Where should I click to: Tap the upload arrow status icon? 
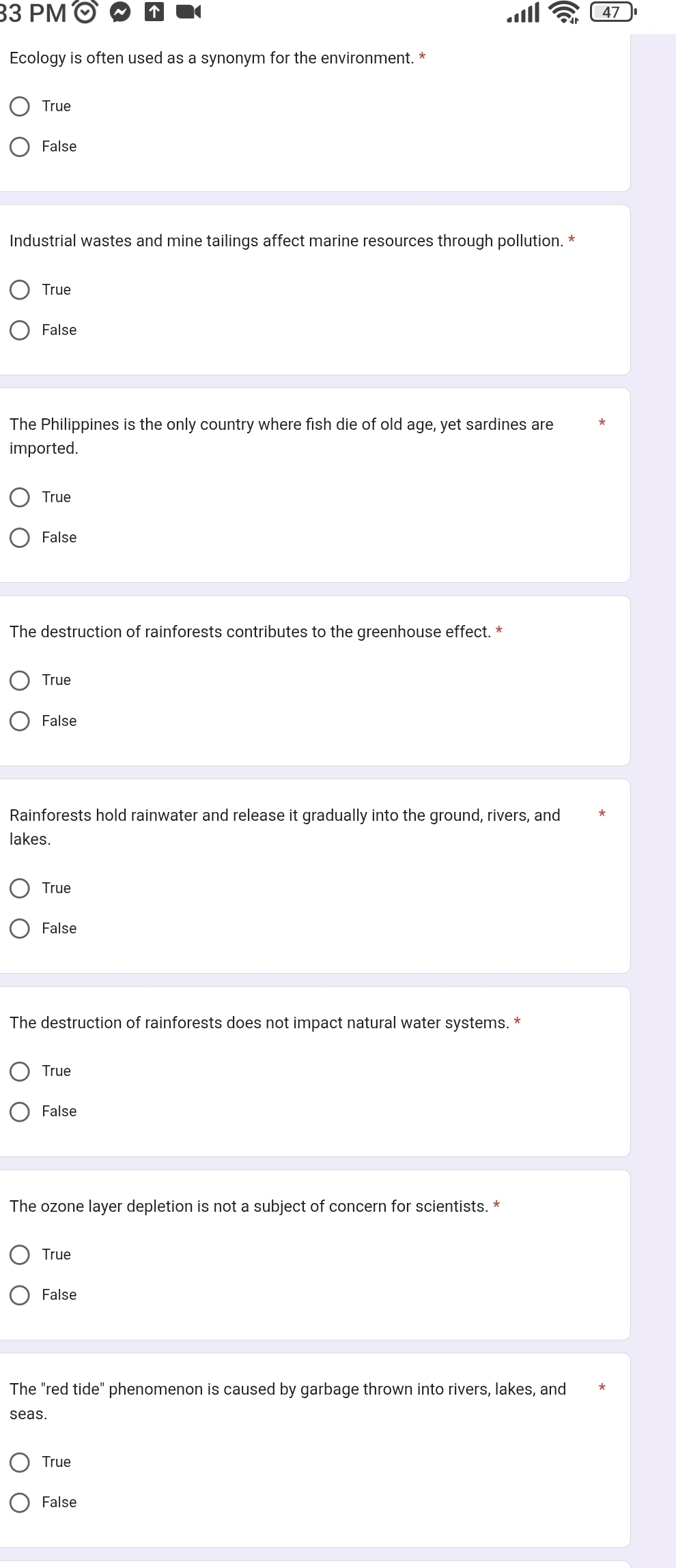pyautogui.click(x=154, y=12)
